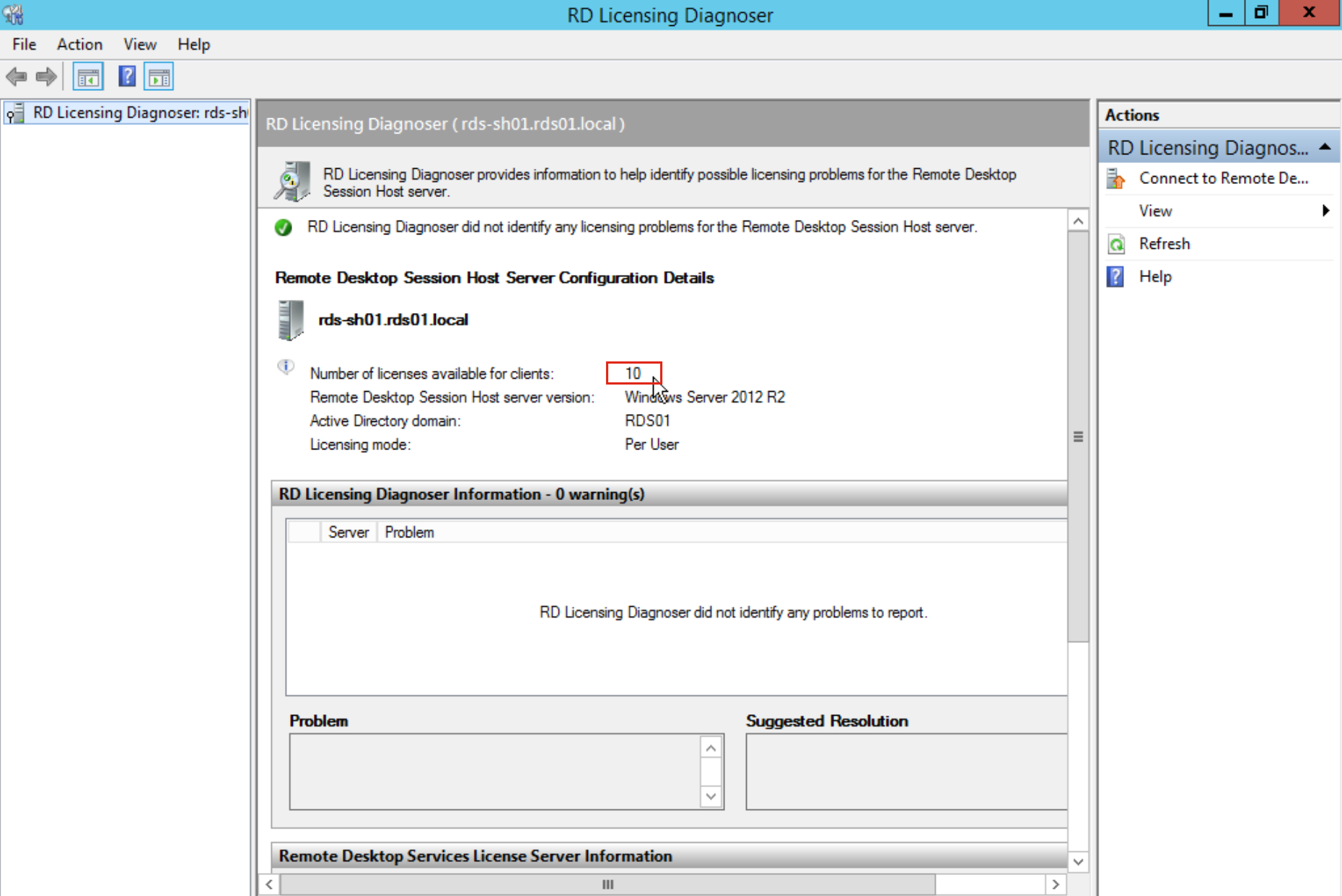Expand the View submenu arrow in Actions
This screenshot has width=1342, height=896.
click(x=1325, y=211)
